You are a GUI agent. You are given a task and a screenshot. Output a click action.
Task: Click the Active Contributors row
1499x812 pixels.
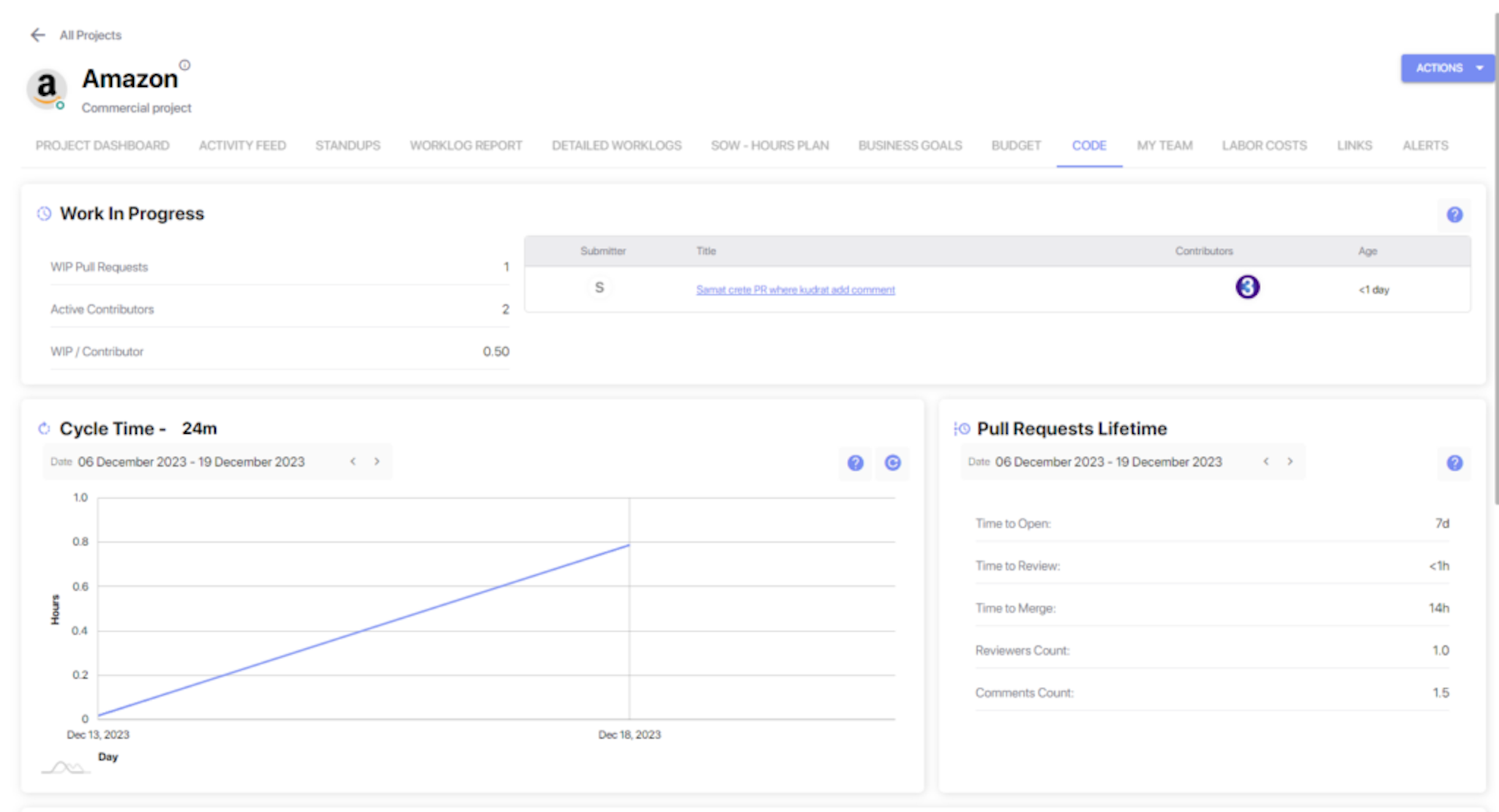point(280,309)
